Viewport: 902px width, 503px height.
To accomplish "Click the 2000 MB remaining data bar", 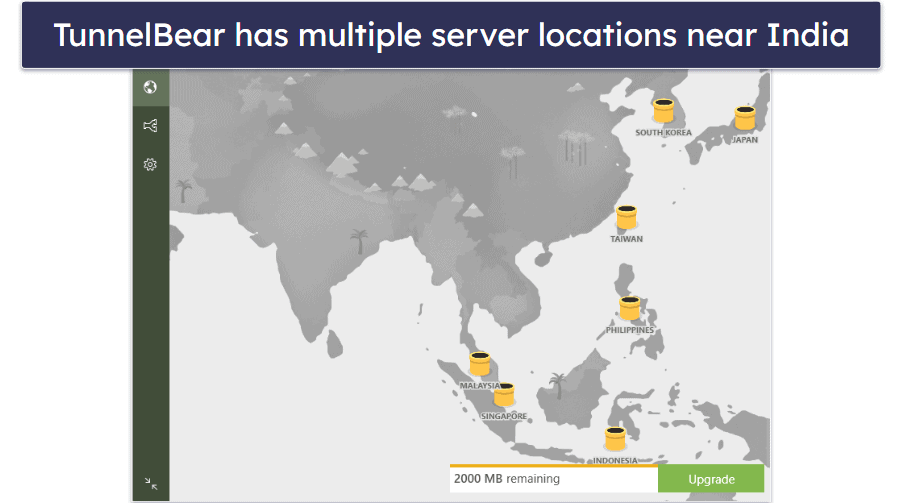I will 554,478.
